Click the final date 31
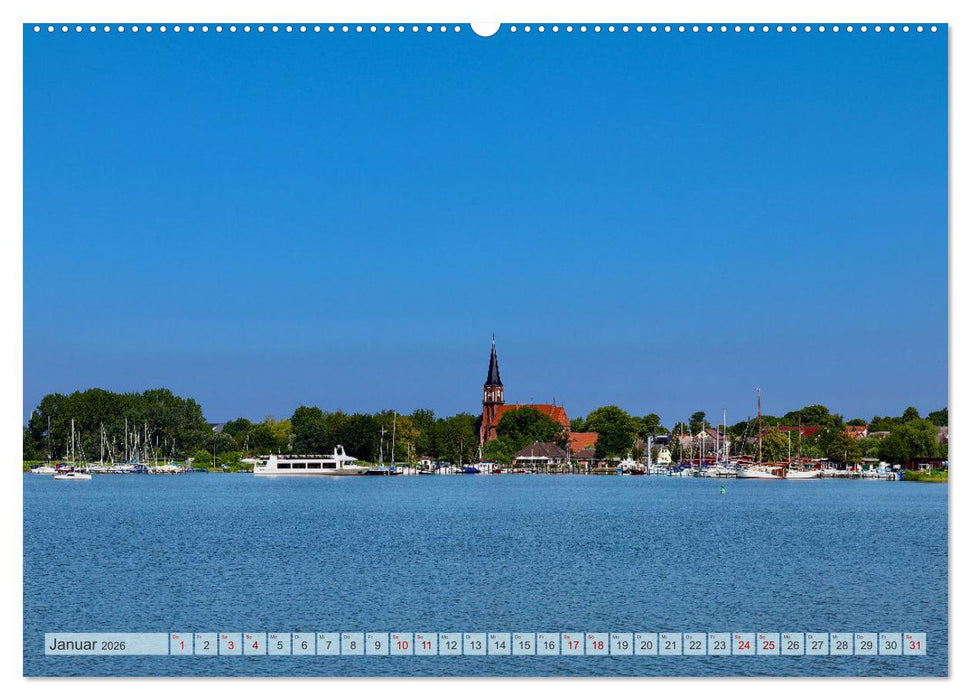The height and width of the screenshot is (700, 971). coord(917,646)
